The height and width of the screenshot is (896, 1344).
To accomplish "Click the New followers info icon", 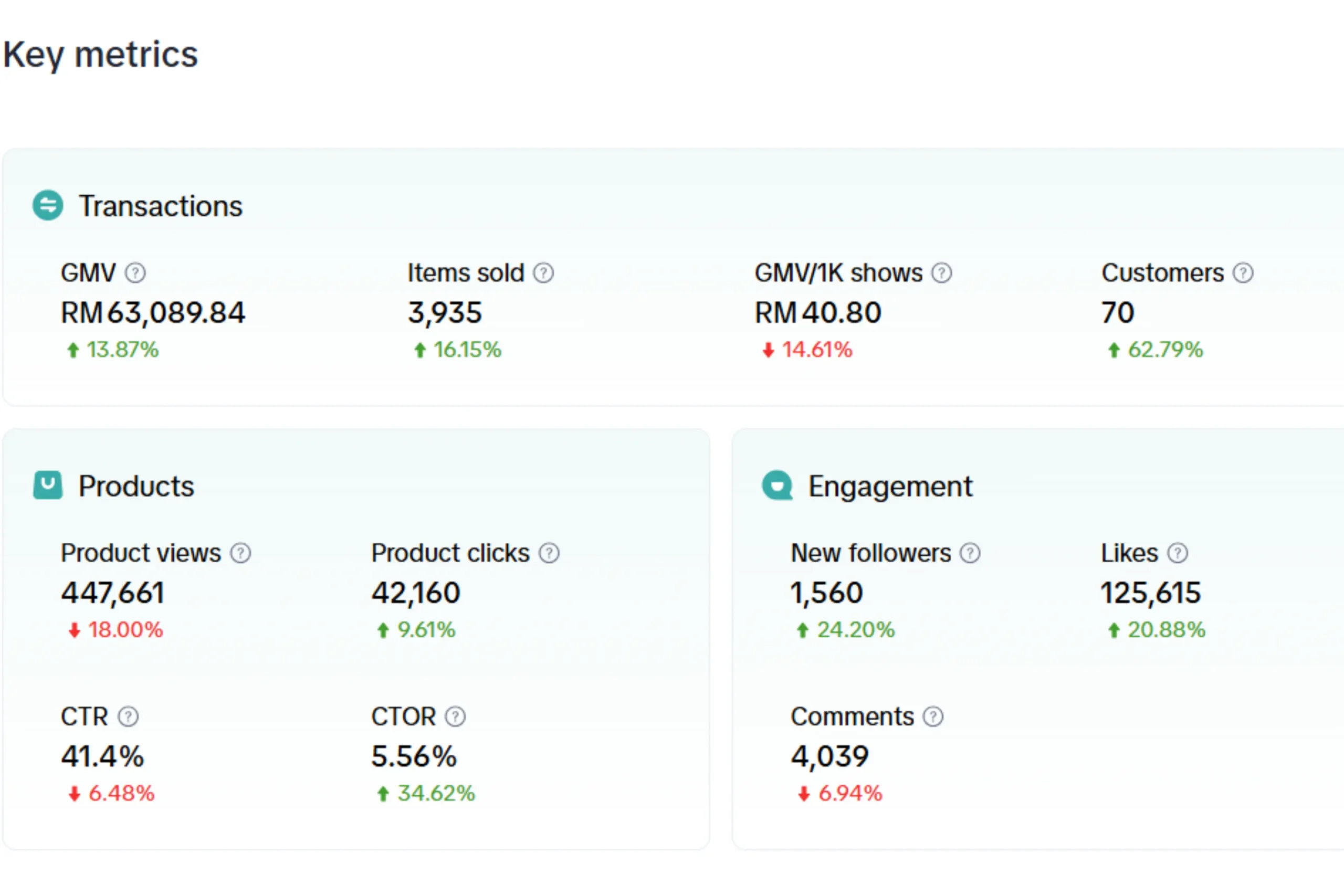I will tap(969, 553).
